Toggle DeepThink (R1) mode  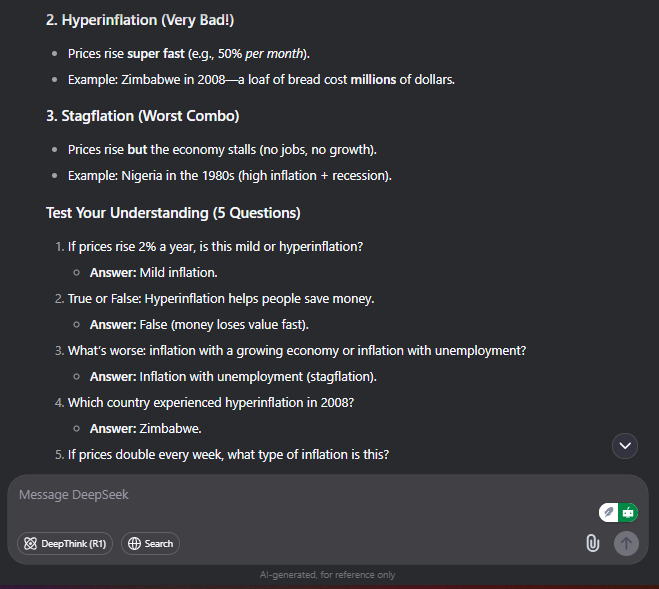coord(65,544)
